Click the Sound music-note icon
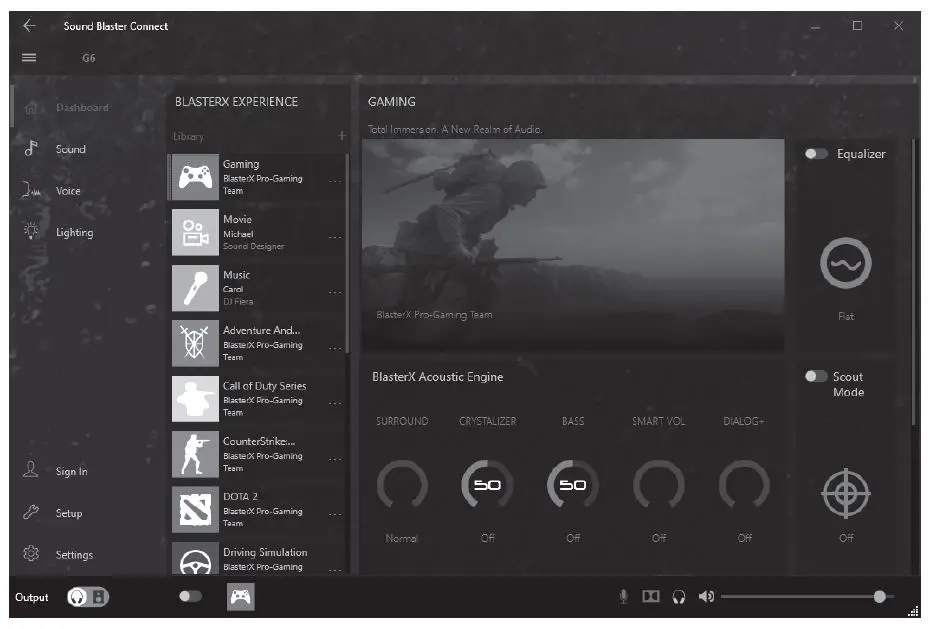The width and height of the screenshot is (928, 629). (x=31, y=149)
